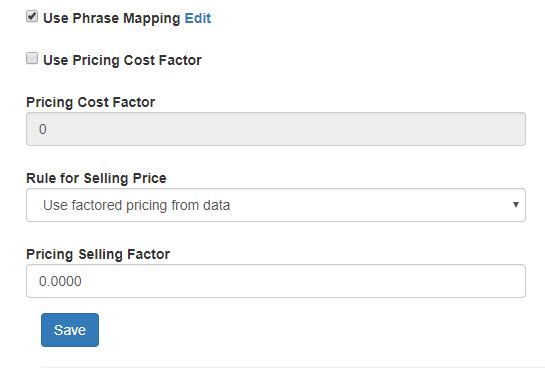Select 'Use factored pricing from data' option text
Screen dimensions: 545x386
137,205
